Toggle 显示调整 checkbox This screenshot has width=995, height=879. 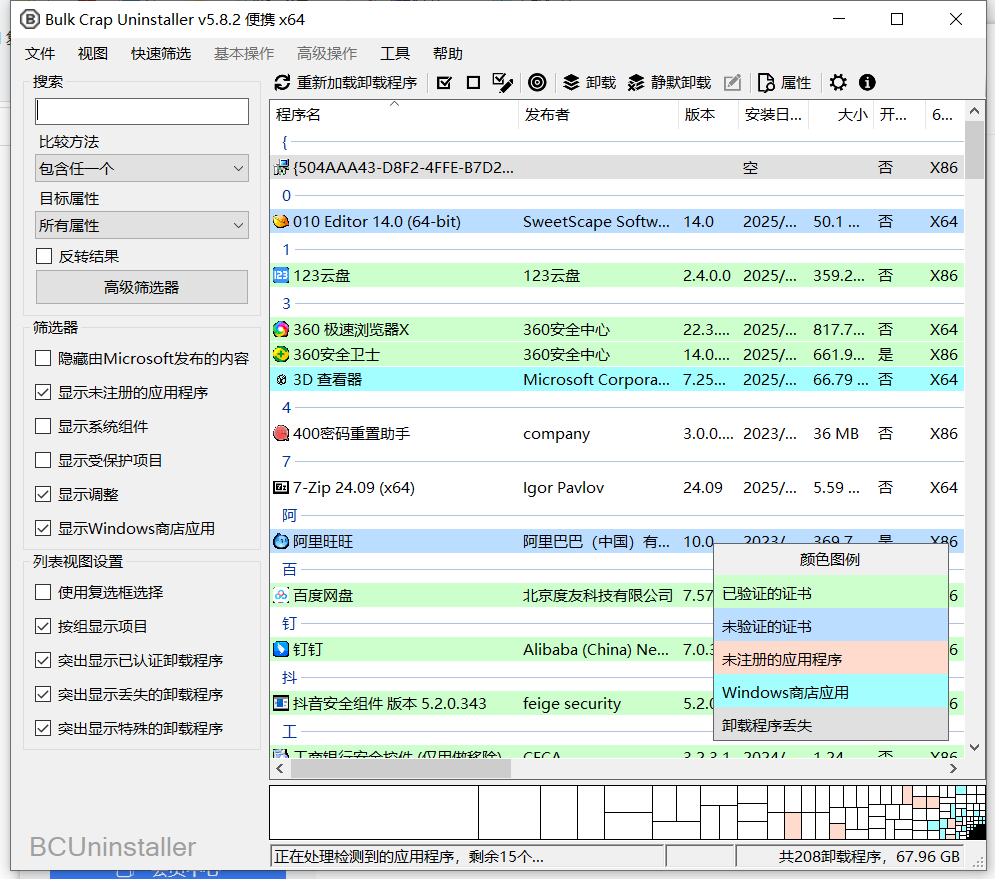(43, 494)
